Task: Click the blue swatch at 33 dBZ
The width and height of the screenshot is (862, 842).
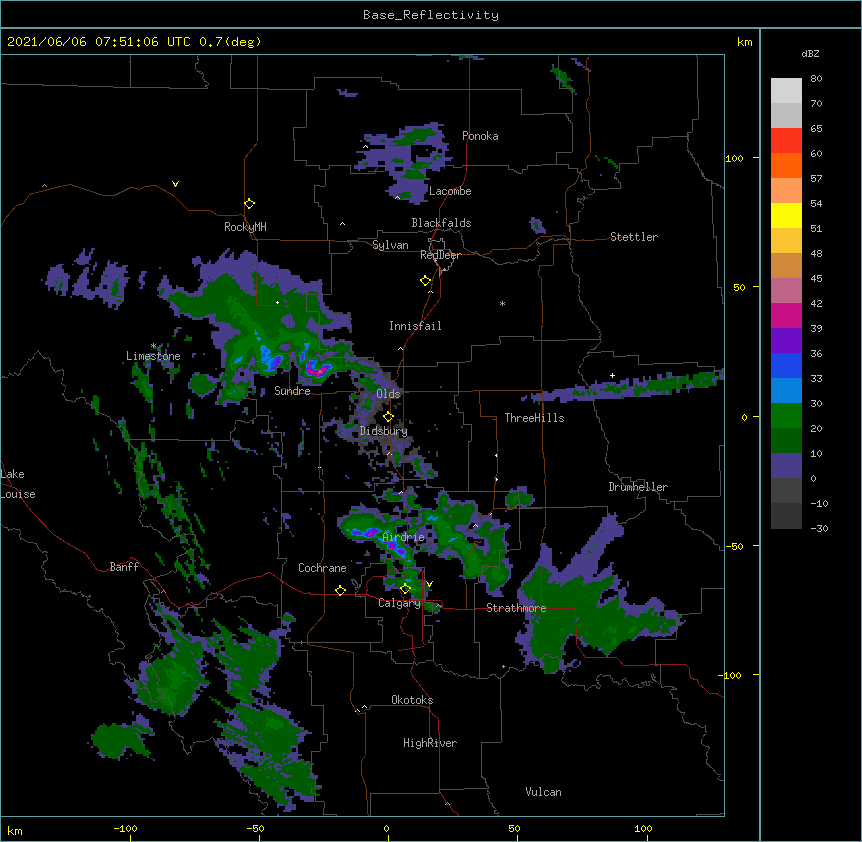Action: pyautogui.click(x=786, y=365)
